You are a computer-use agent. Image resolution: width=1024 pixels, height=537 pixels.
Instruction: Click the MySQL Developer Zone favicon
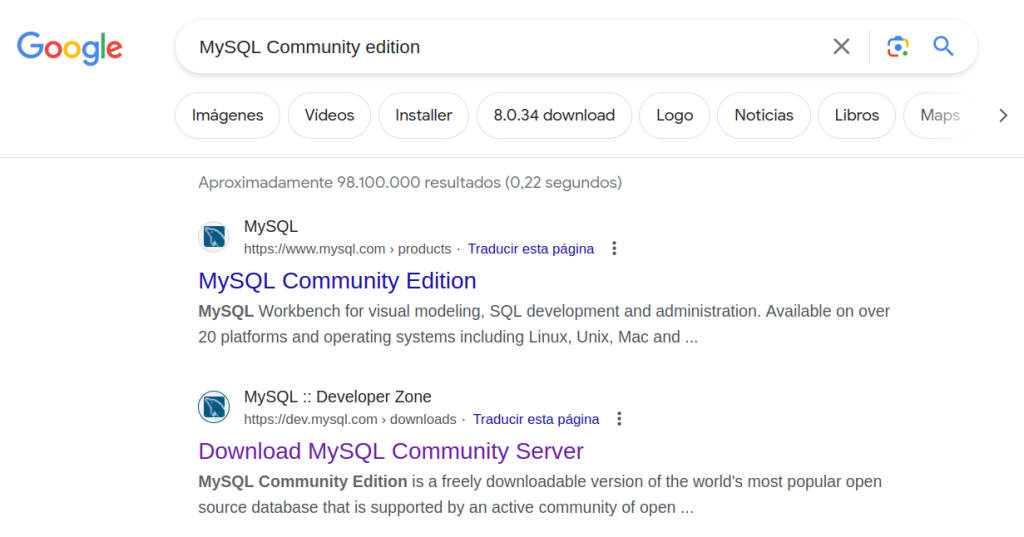214,407
